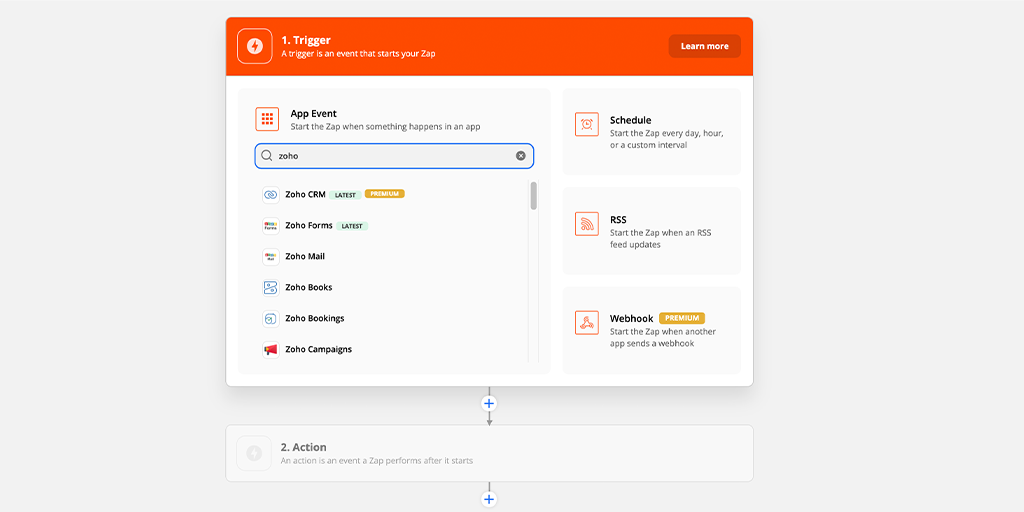Click the Zoho CRM LATEST badge
This screenshot has height=512, width=1024.
pos(345,195)
